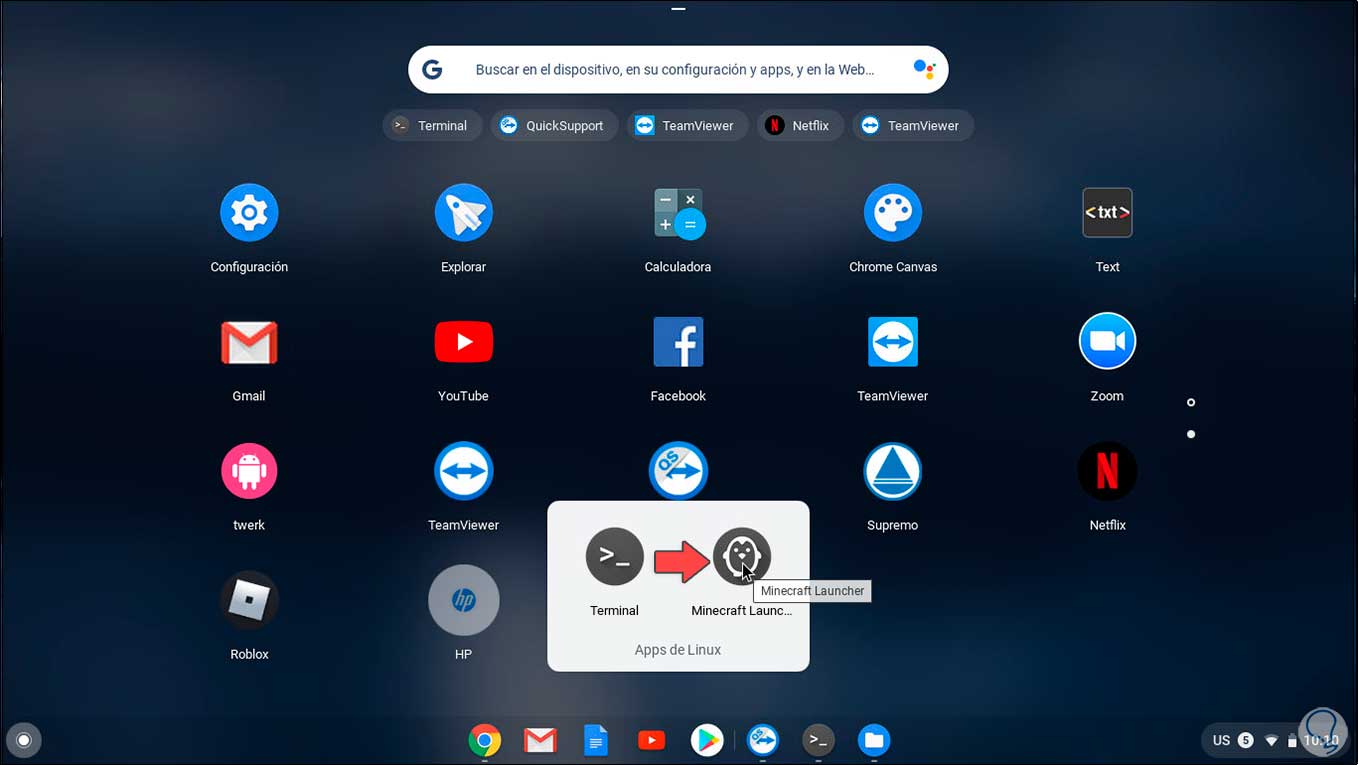Select the Netflix suggestion chip

tap(800, 126)
